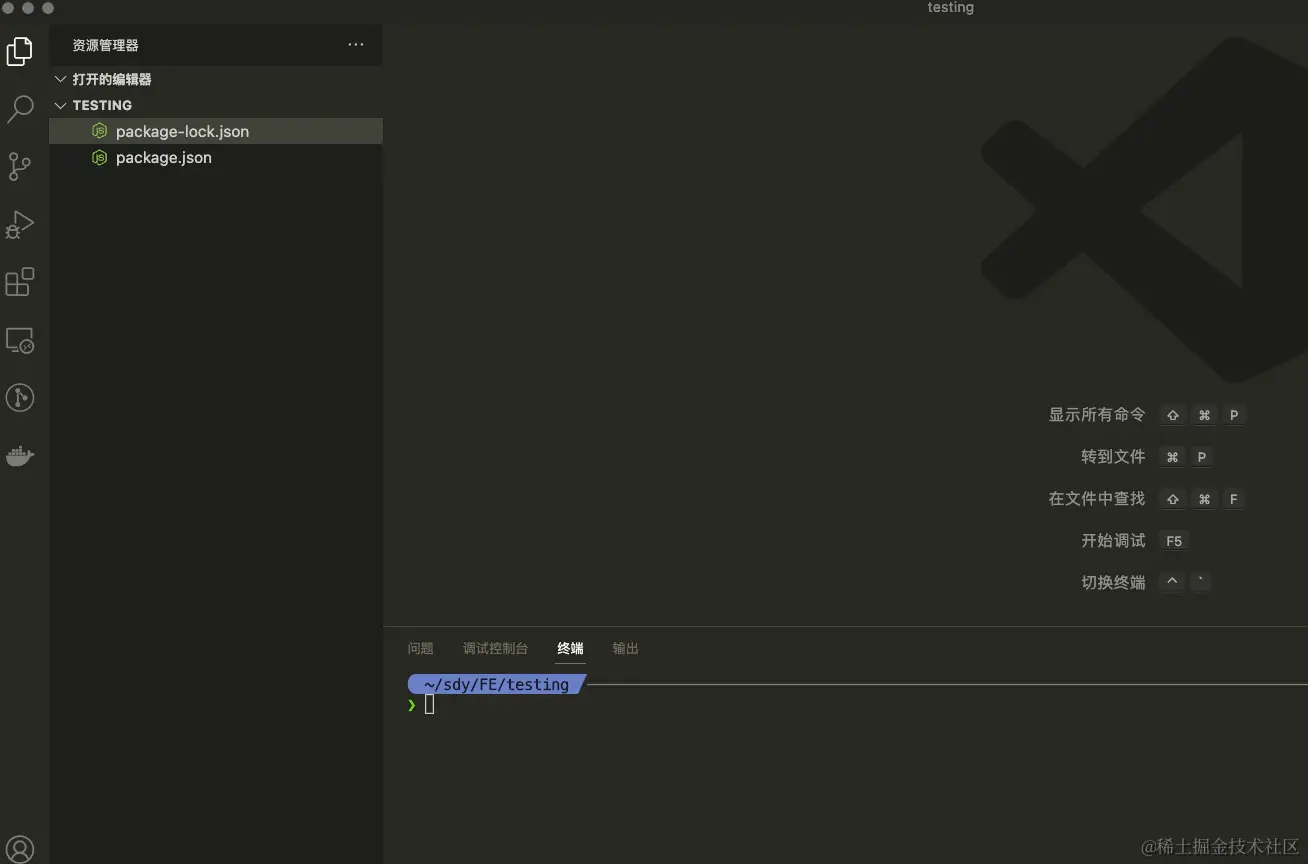1308x864 pixels.
Task: Open package.json file
Action: coord(216,157)
